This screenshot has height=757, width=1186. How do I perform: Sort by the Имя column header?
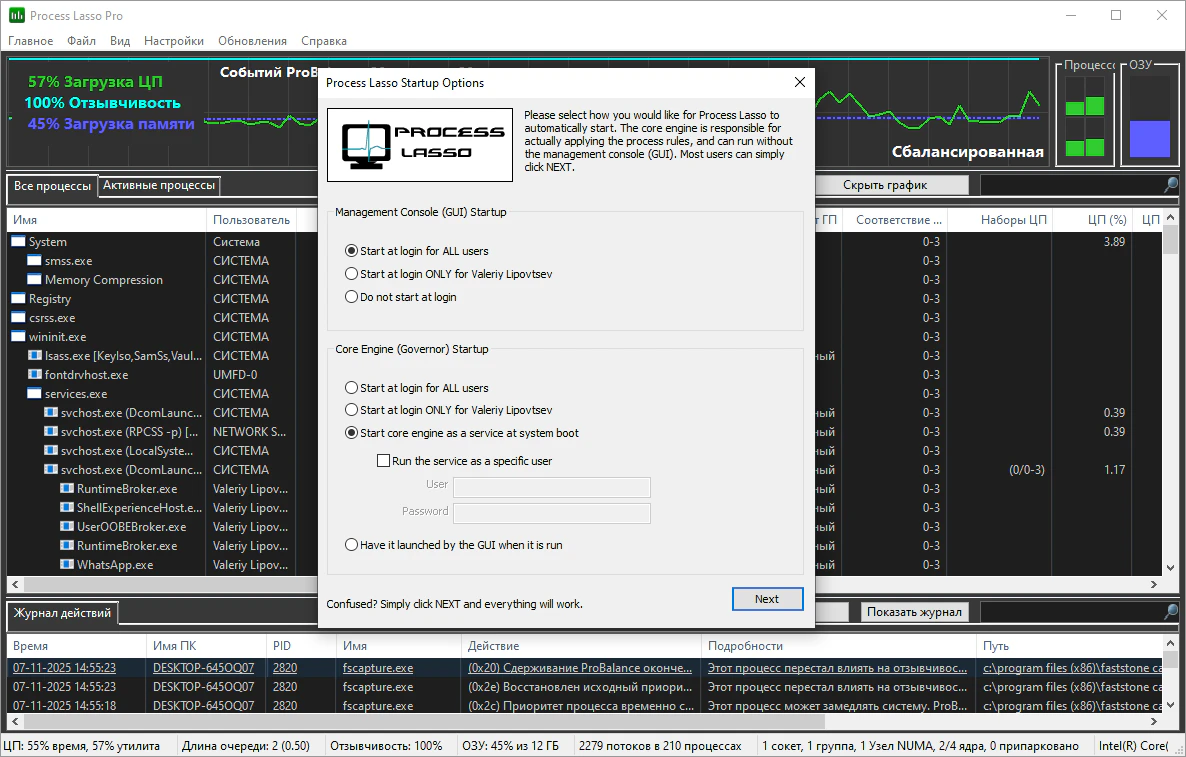pyautogui.click(x=107, y=219)
